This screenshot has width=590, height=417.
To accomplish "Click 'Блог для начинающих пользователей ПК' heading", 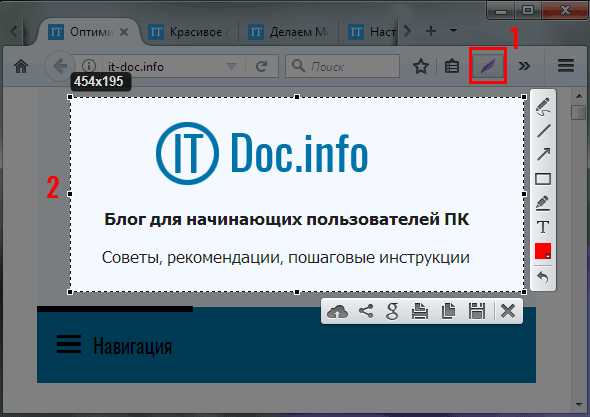I will (287, 219).
